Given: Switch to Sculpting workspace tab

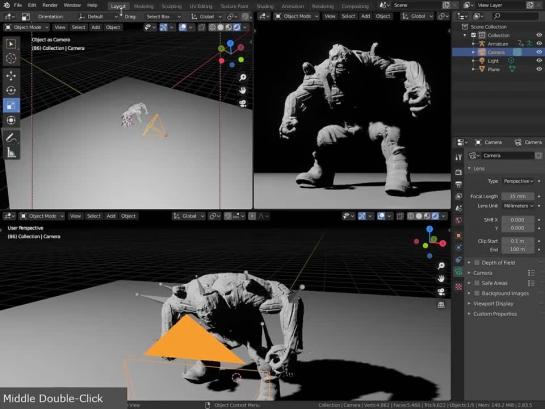Looking at the screenshot, I should [x=172, y=6].
